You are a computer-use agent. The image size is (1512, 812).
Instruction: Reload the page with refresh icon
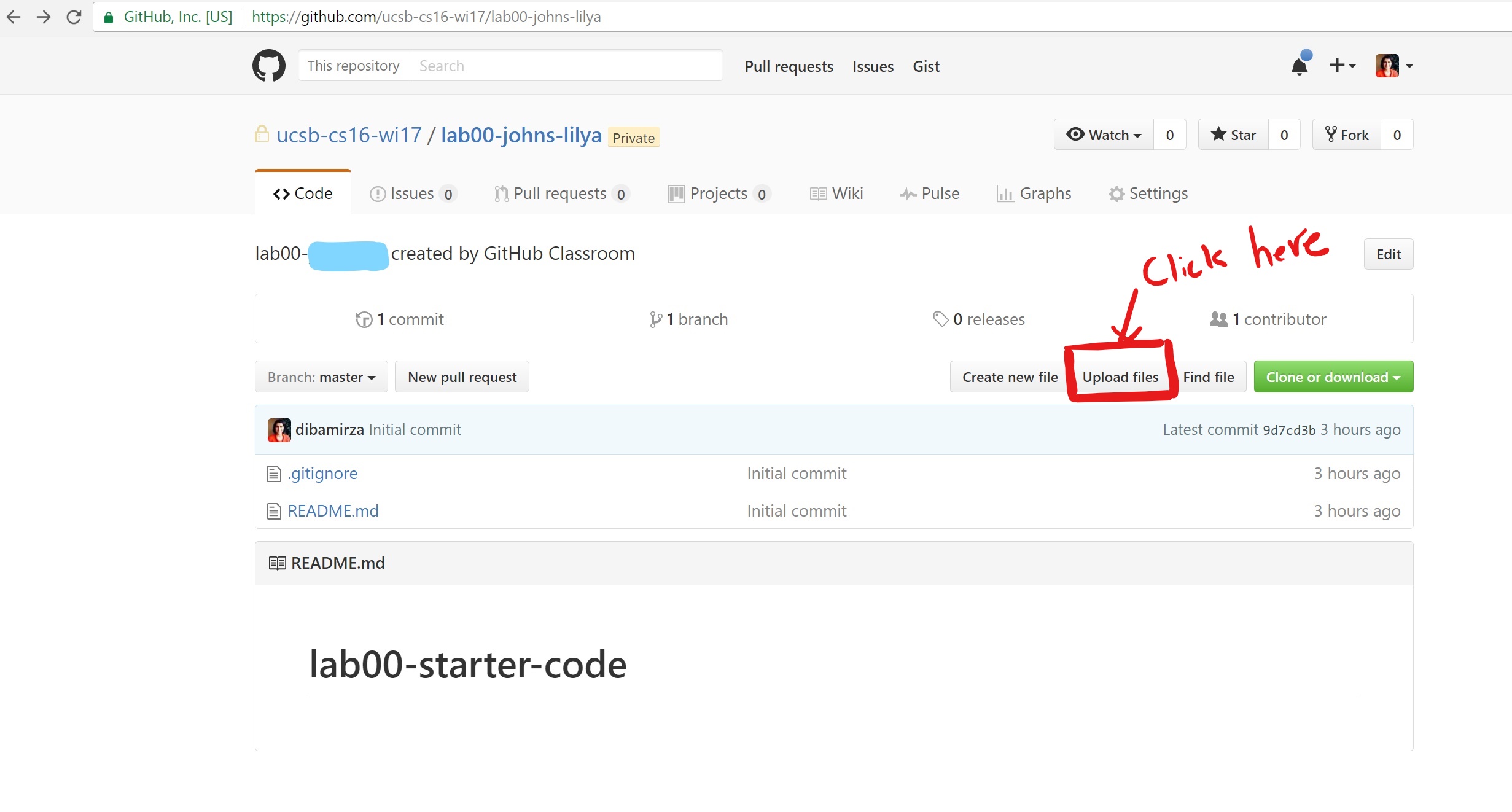[x=74, y=17]
